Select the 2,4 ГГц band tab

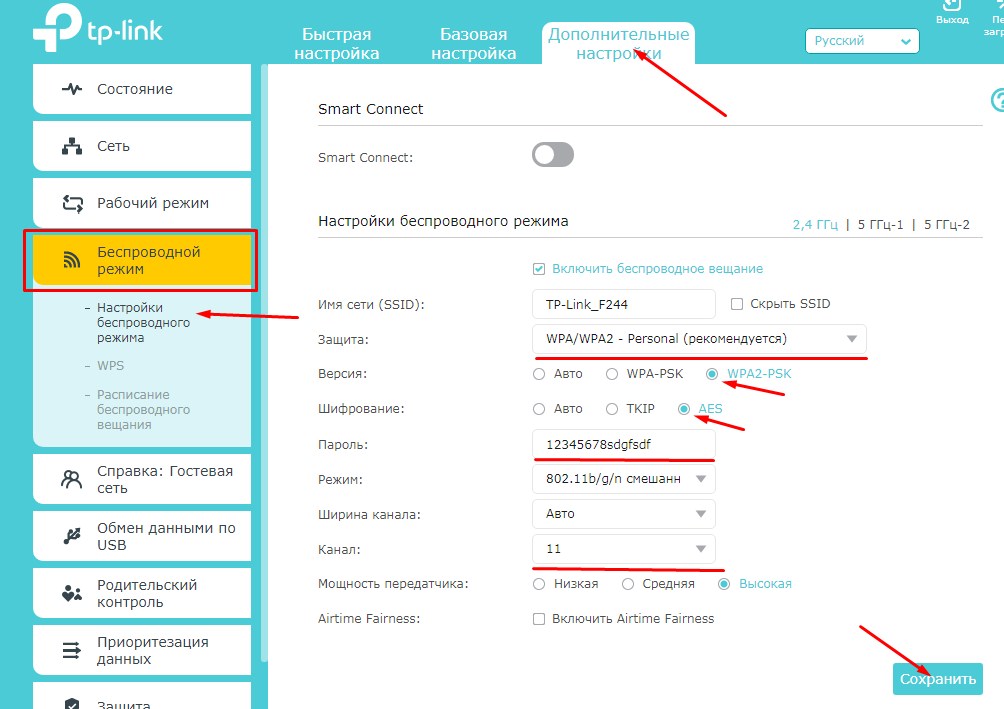(815, 225)
